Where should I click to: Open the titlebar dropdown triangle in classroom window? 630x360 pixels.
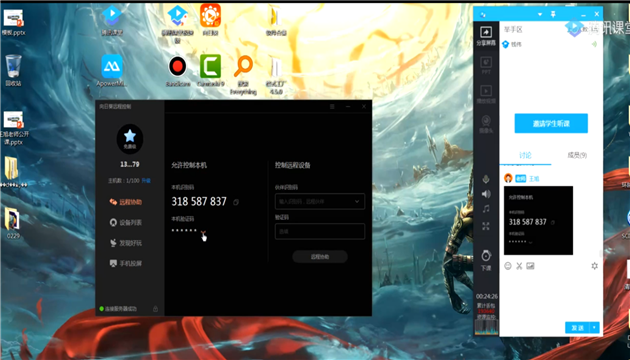[540, 14]
